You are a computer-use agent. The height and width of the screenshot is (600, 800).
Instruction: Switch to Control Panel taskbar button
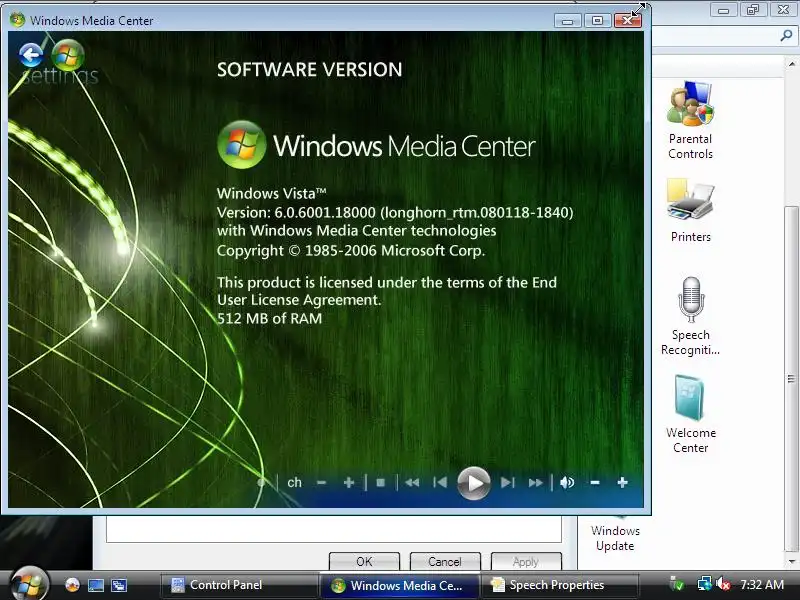coord(239,585)
